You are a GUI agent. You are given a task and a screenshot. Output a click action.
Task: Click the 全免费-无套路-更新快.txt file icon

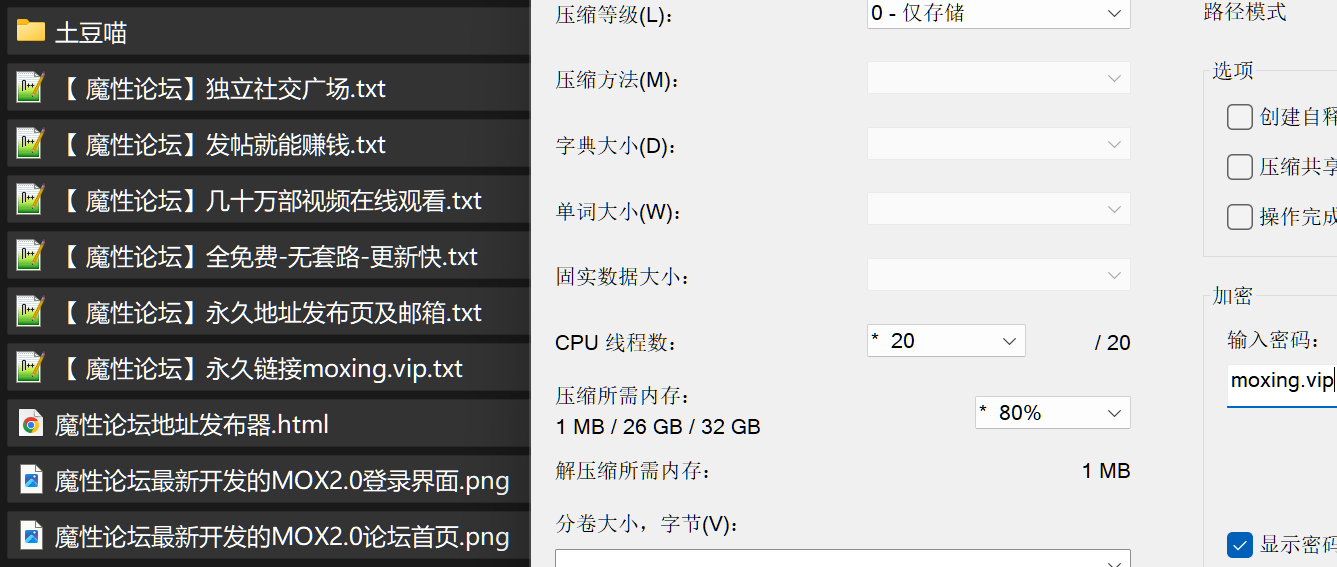coord(31,256)
